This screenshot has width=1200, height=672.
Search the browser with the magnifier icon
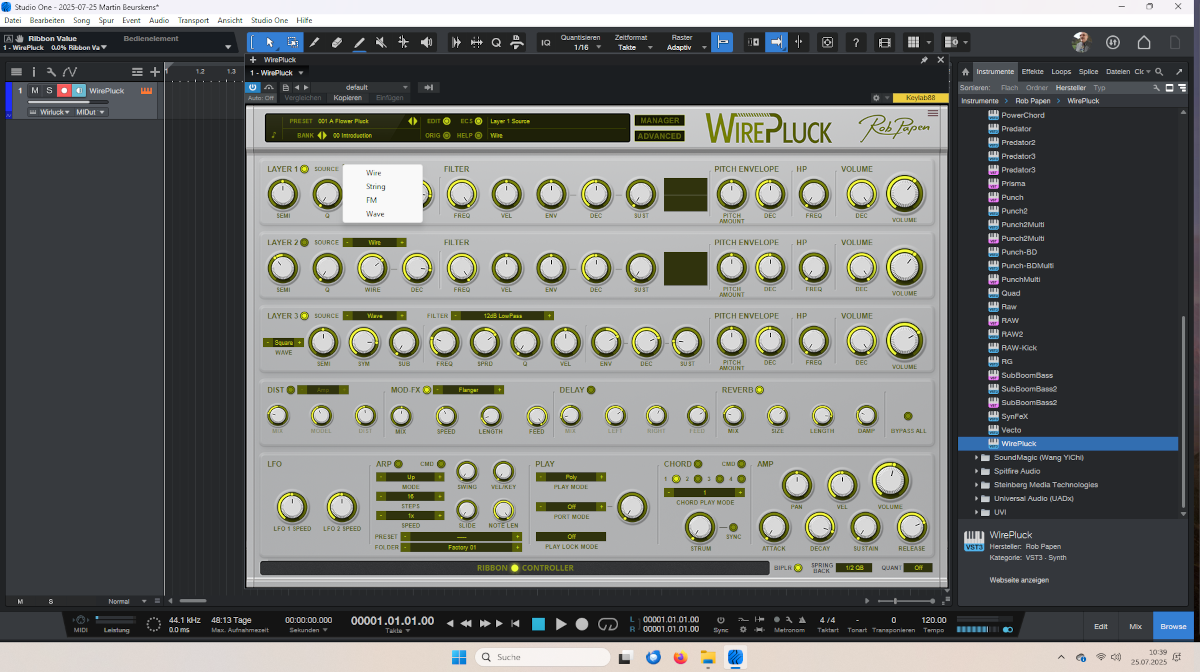(1159, 72)
